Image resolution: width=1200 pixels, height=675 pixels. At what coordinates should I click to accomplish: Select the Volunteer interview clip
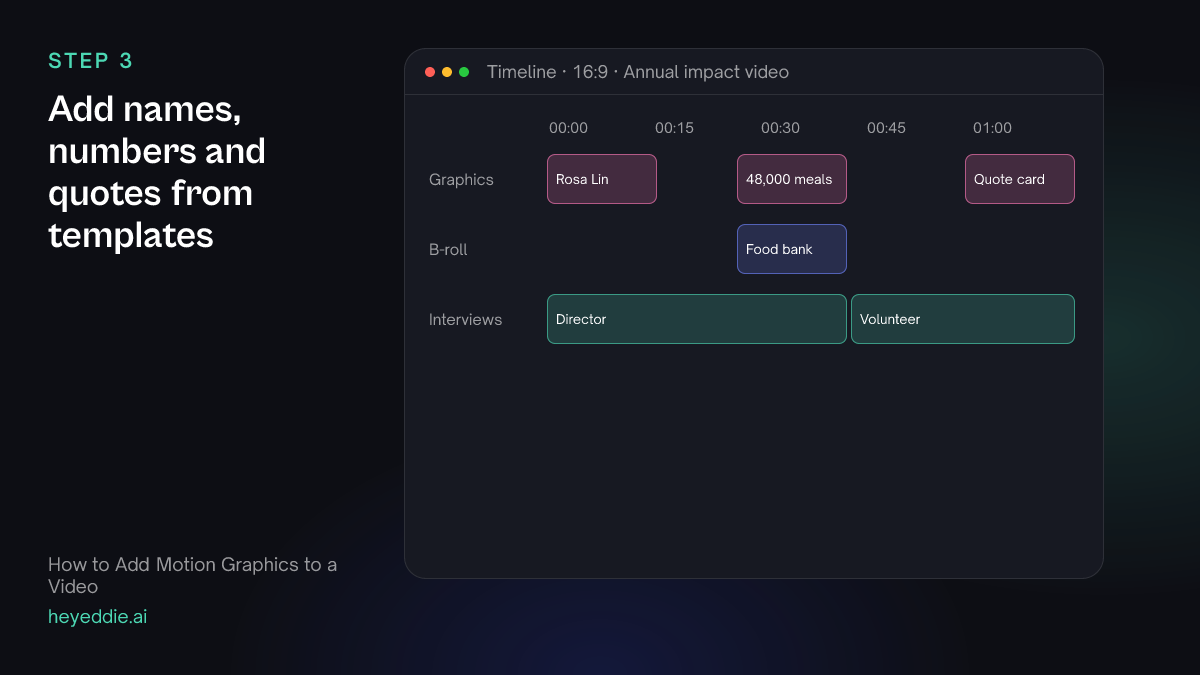click(963, 319)
